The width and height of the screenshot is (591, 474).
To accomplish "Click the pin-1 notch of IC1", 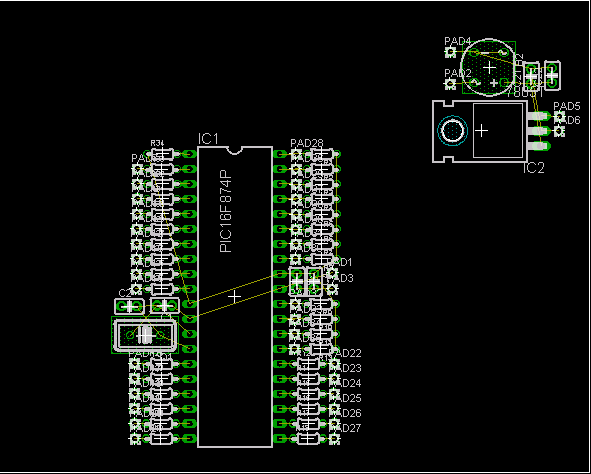I will [x=234, y=150].
